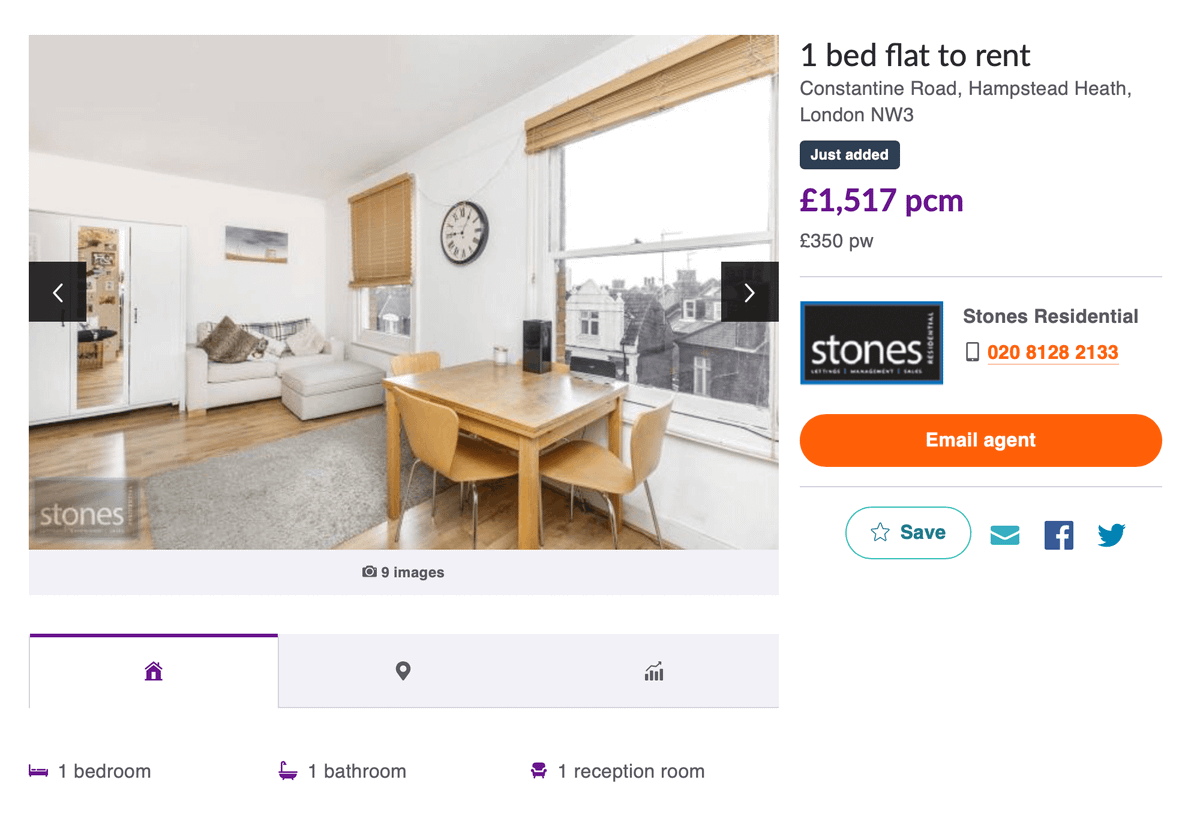
Task: Switch to the map location pin tab
Action: pos(403,671)
